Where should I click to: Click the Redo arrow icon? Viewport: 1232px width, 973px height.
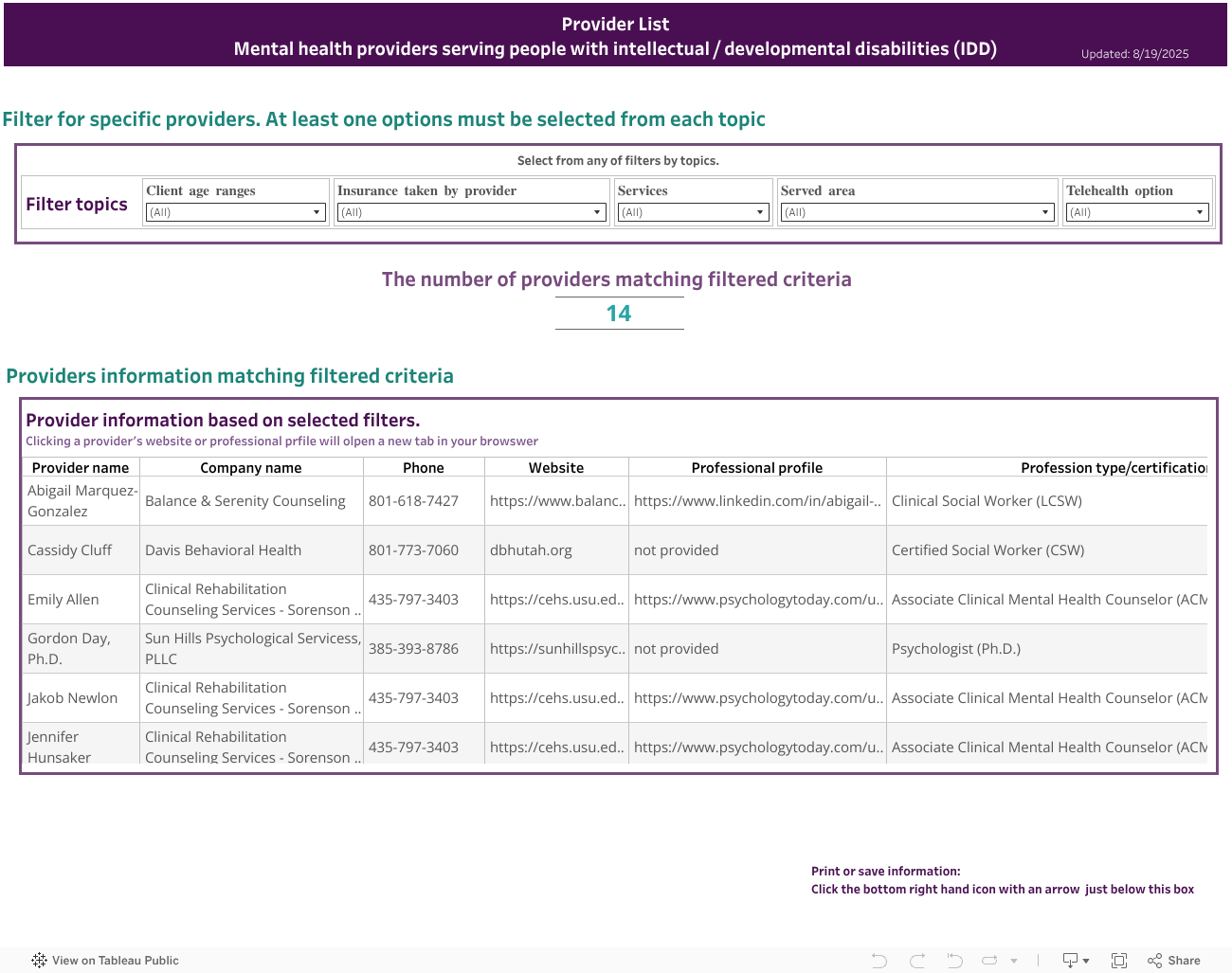click(916, 960)
